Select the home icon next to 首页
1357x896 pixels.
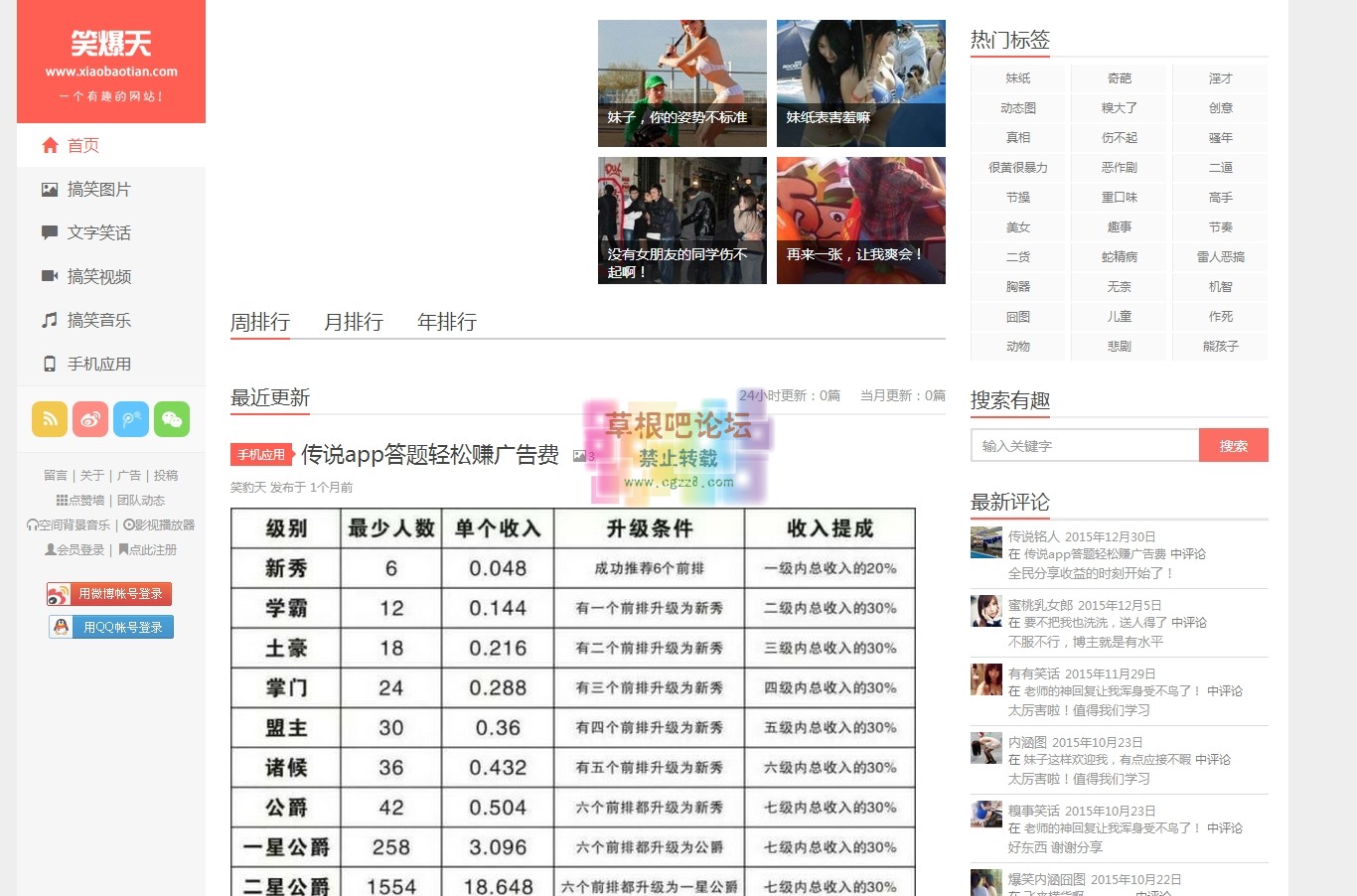[x=50, y=145]
